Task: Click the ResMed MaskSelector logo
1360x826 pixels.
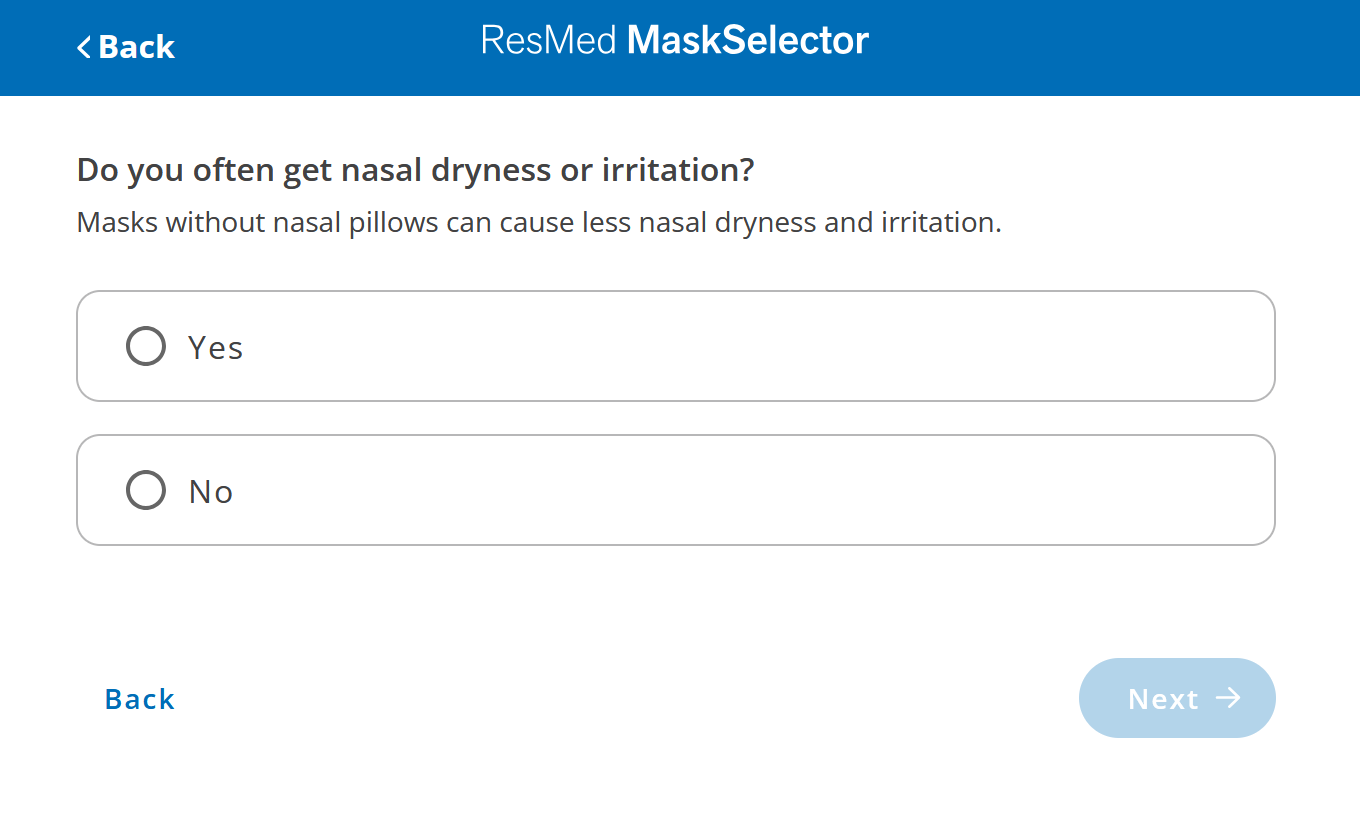Action: [674, 39]
